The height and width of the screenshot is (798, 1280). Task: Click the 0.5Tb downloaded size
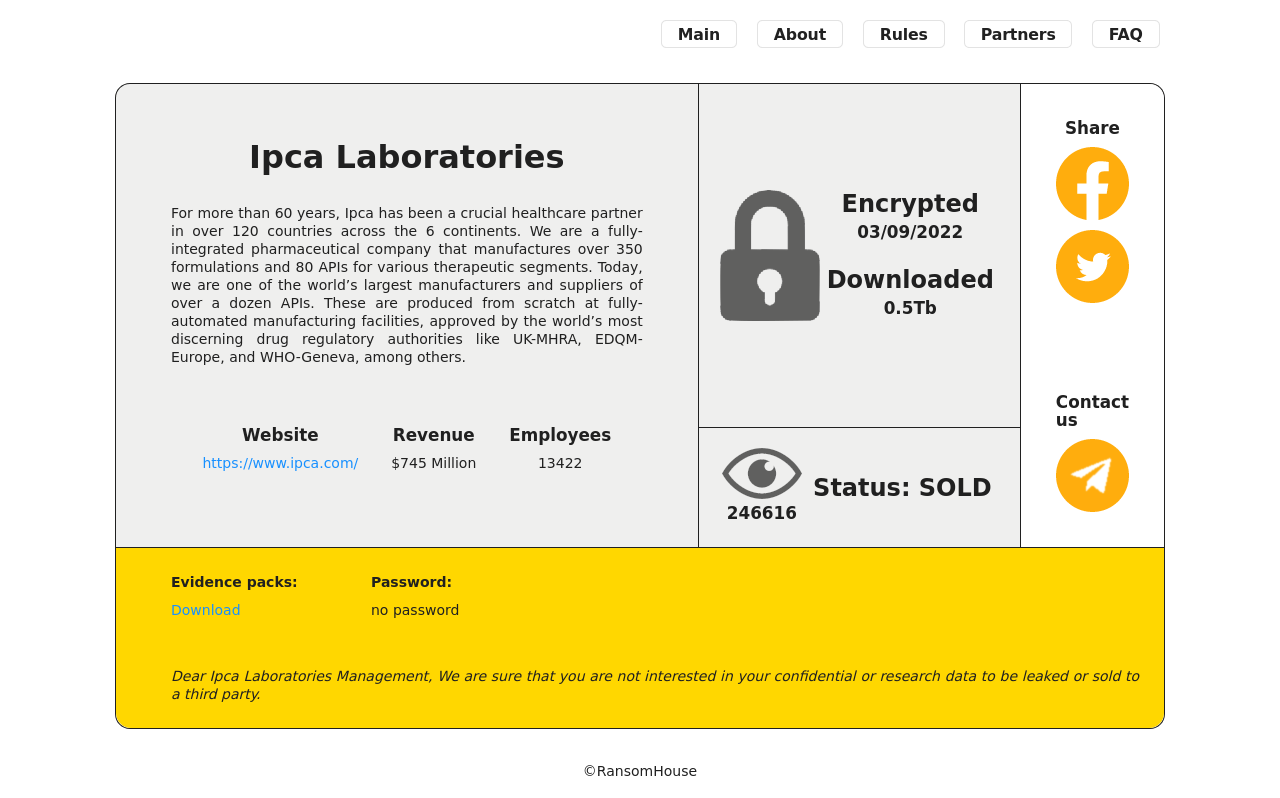pos(910,308)
